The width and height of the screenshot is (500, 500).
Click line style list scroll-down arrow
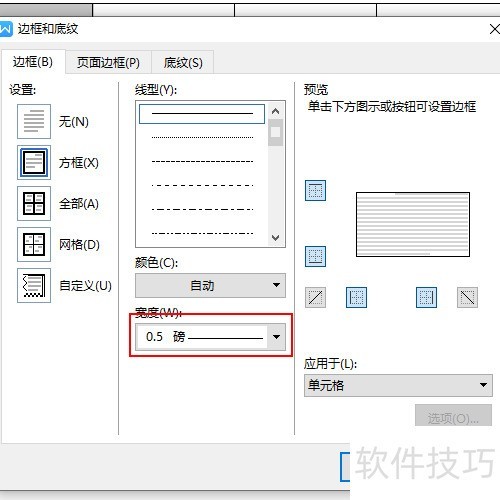pyautogui.click(x=275, y=238)
